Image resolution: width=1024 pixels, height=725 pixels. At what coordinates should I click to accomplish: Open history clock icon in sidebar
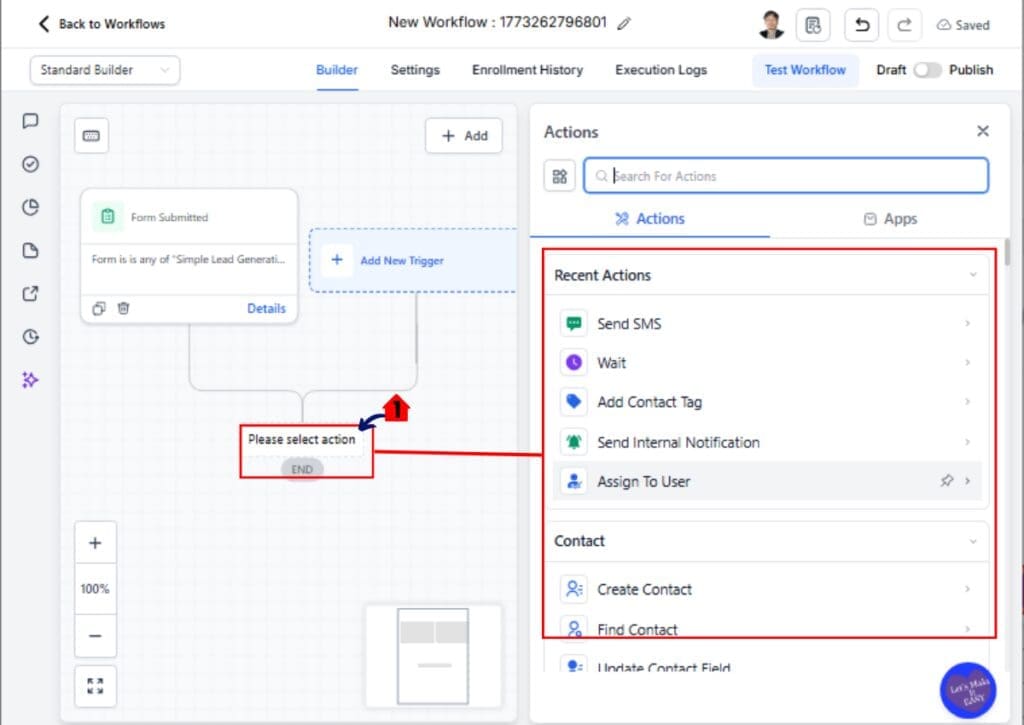coord(30,336)
